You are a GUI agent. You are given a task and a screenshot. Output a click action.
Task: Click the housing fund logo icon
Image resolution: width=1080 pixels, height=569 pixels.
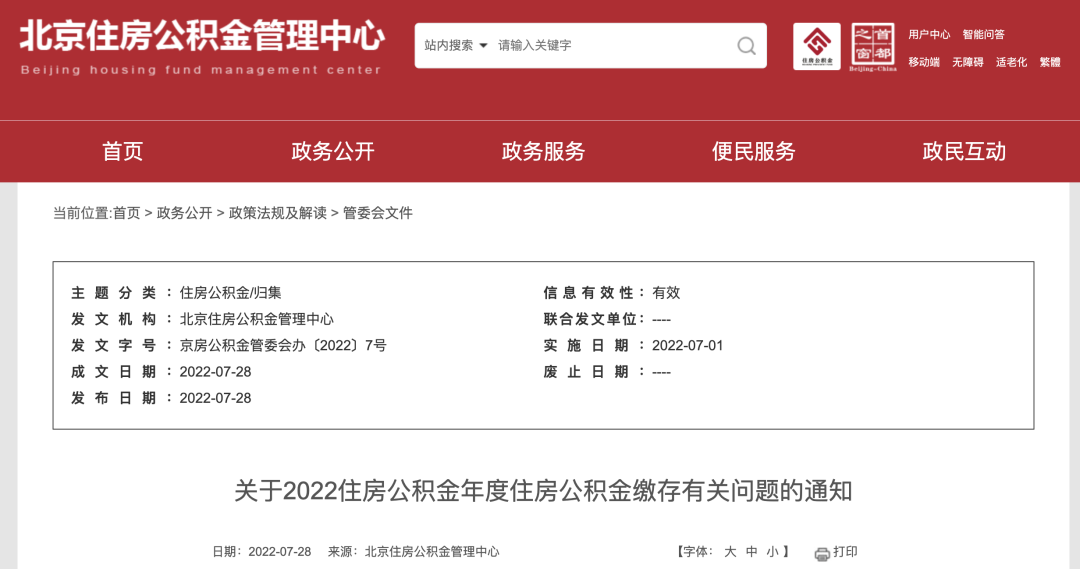[x=816, y=46]
